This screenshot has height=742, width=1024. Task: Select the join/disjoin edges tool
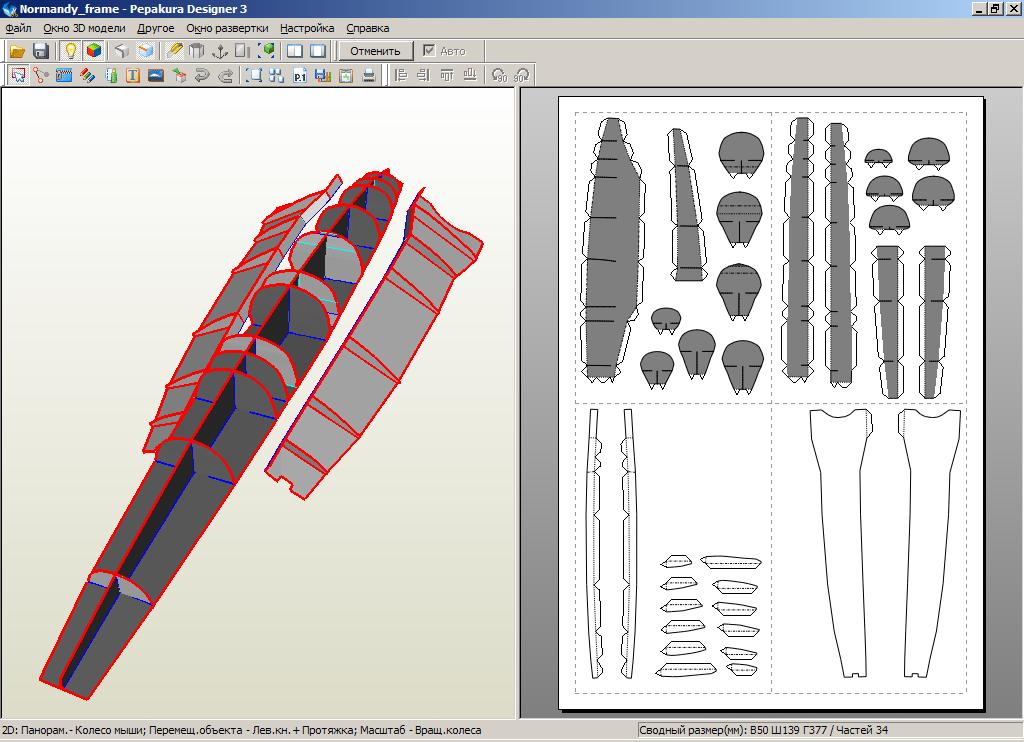(x=40, y=75)
